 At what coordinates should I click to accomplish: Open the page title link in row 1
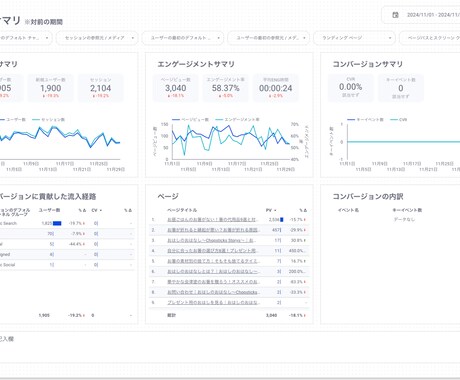tap(213, 220)
